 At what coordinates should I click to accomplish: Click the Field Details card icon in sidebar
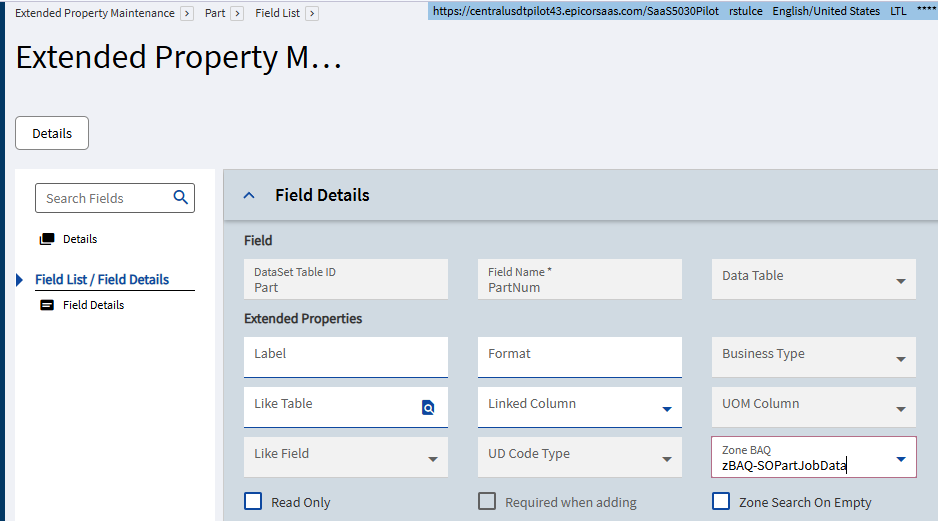point(47,306)
